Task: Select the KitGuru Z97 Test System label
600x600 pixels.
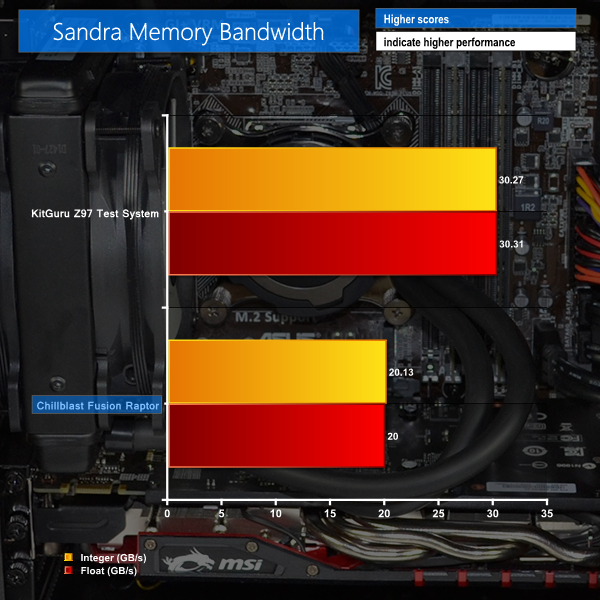Action: coord(95,214)
